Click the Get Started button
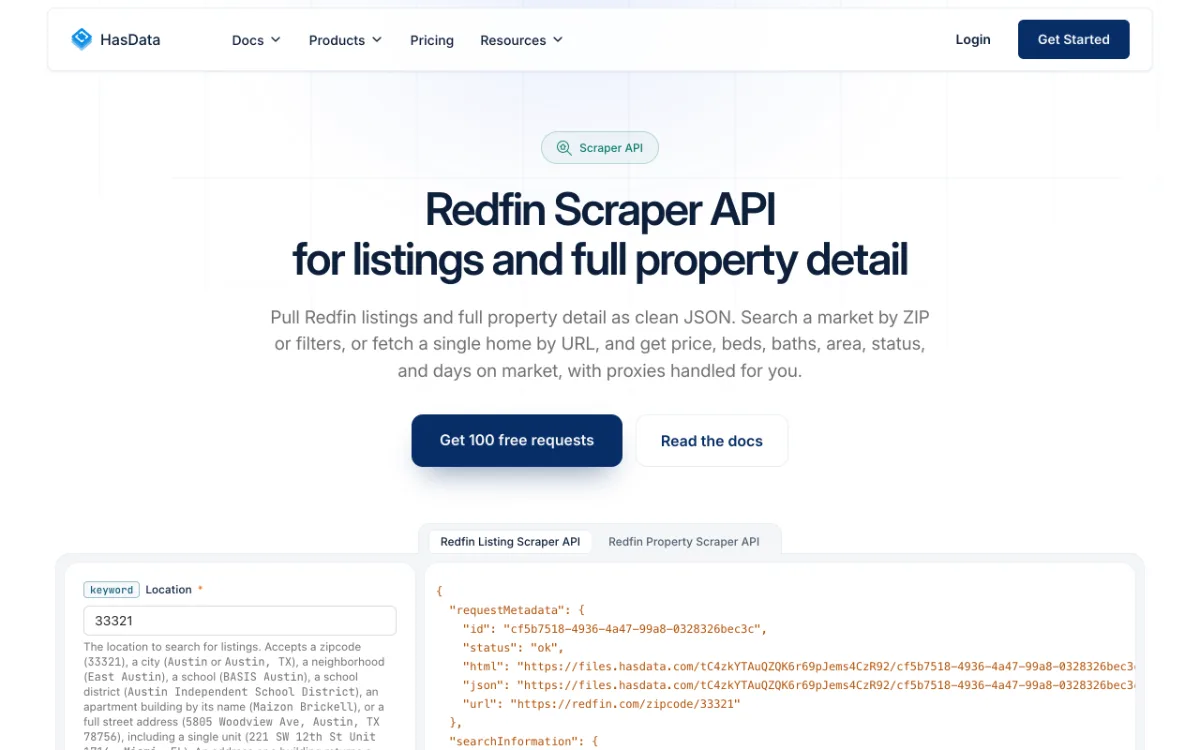This screenshot has height=750, width=1200. (x=1073, y=40)
